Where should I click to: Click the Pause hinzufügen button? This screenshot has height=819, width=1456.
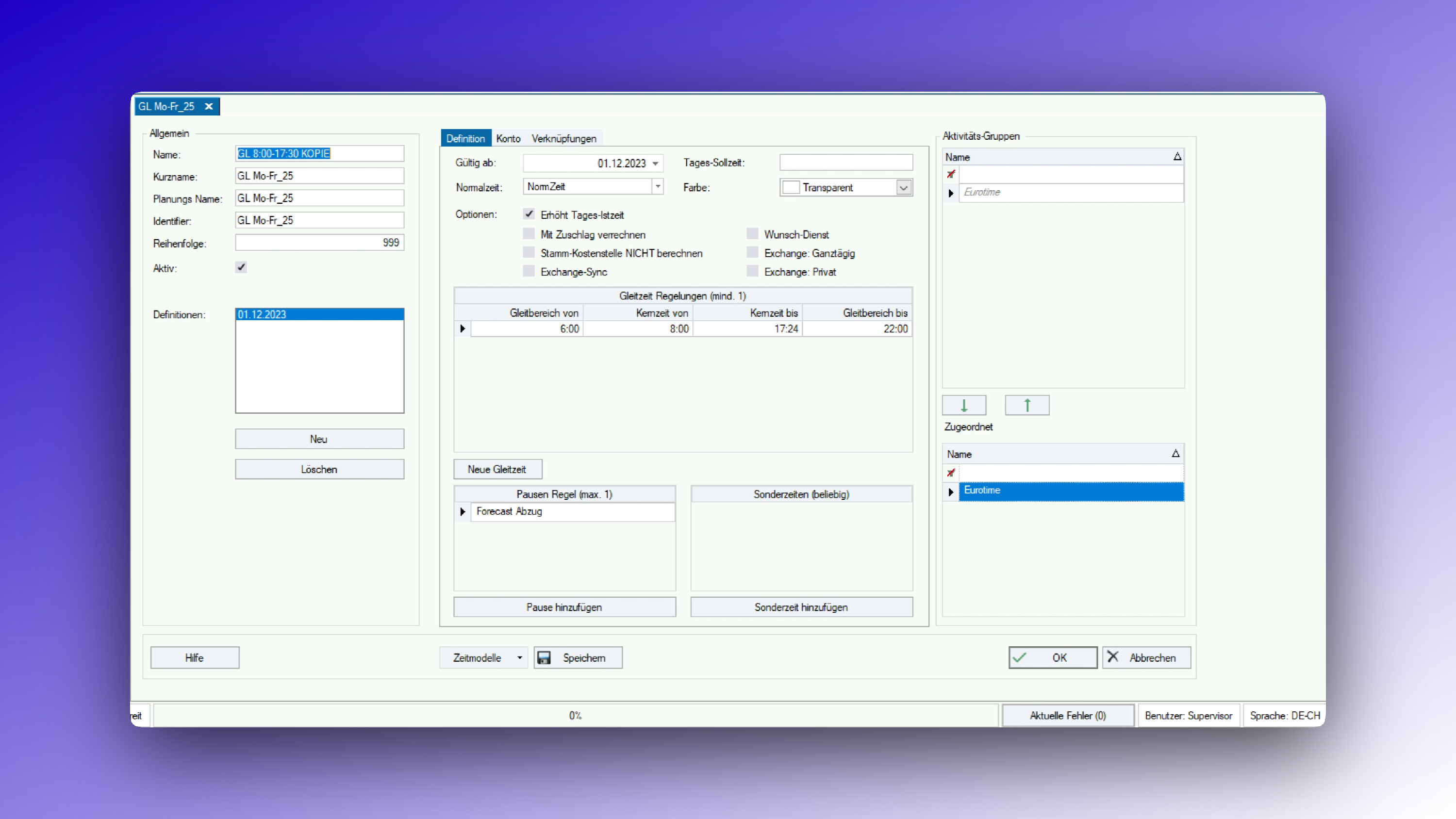point(564,607)
